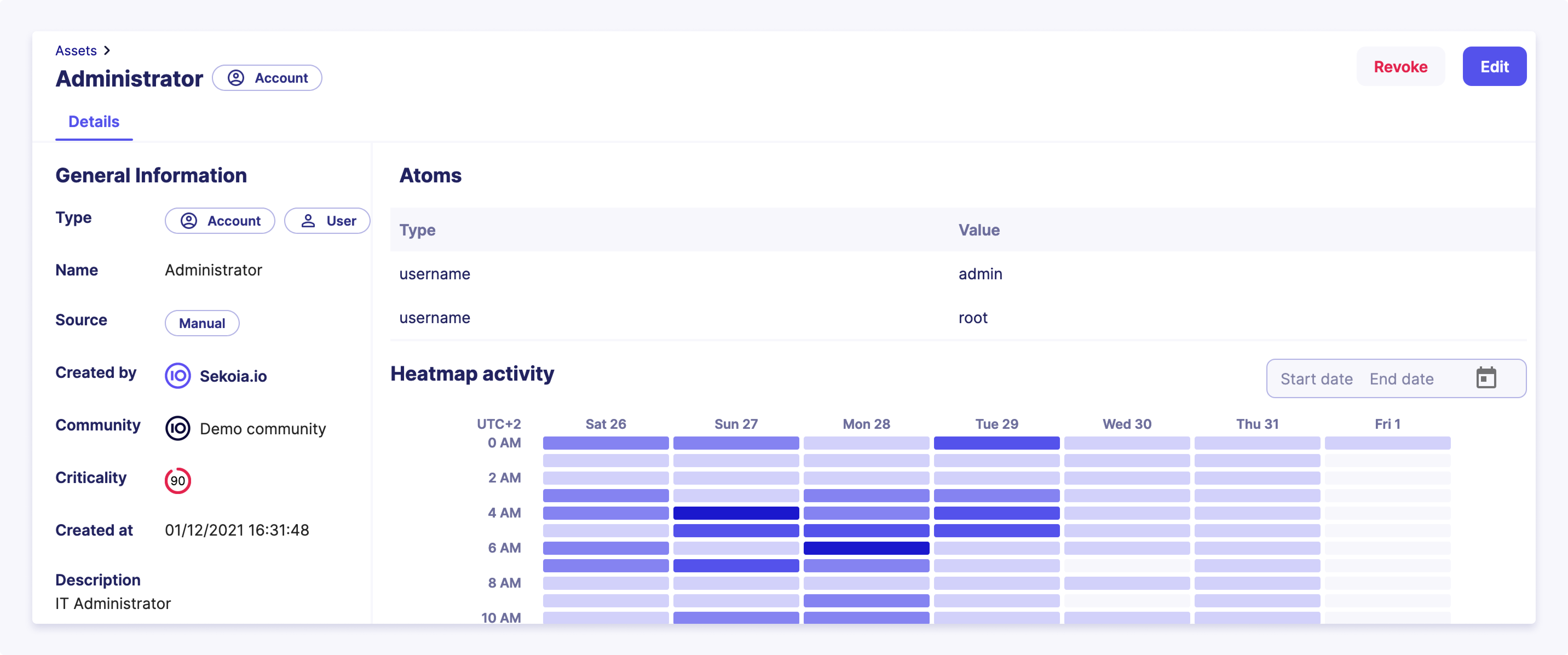1568x655 pixels.
Task: Click the Demo community logo icon
Action: coord(178,428)
